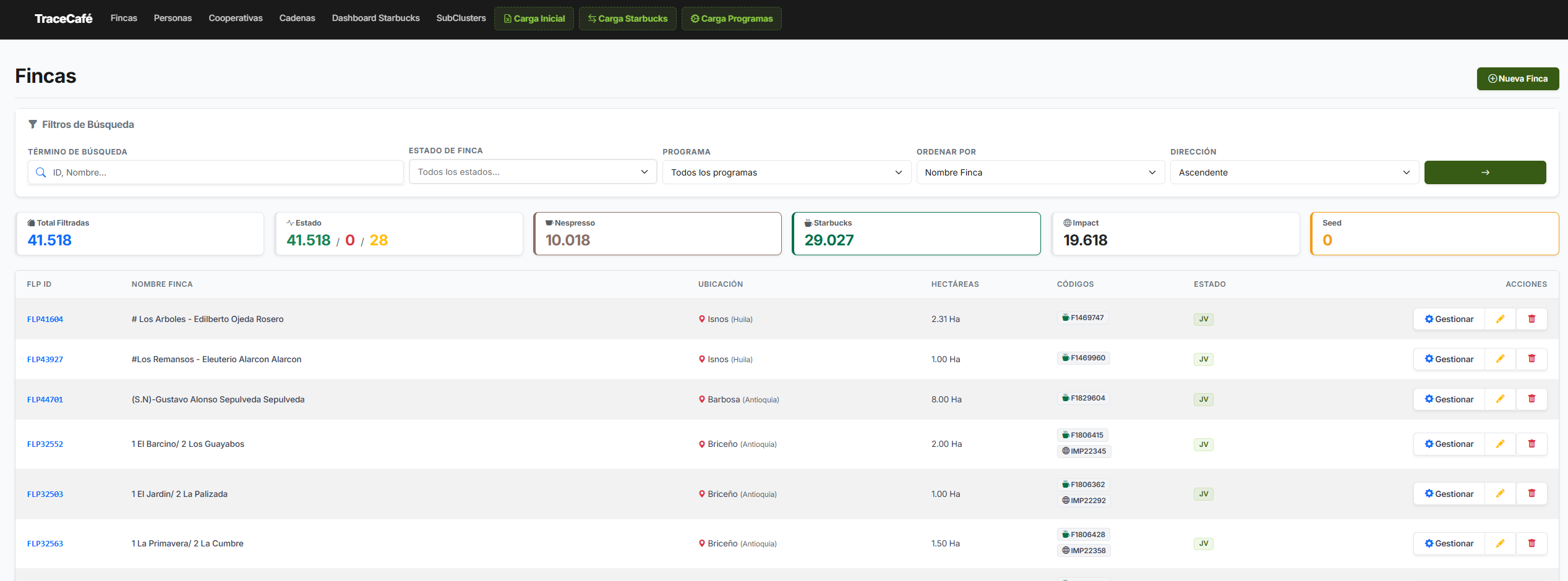
Task: Focus the ID, Nombre search field
Action: pyautogui.click(x=216, y=172)
